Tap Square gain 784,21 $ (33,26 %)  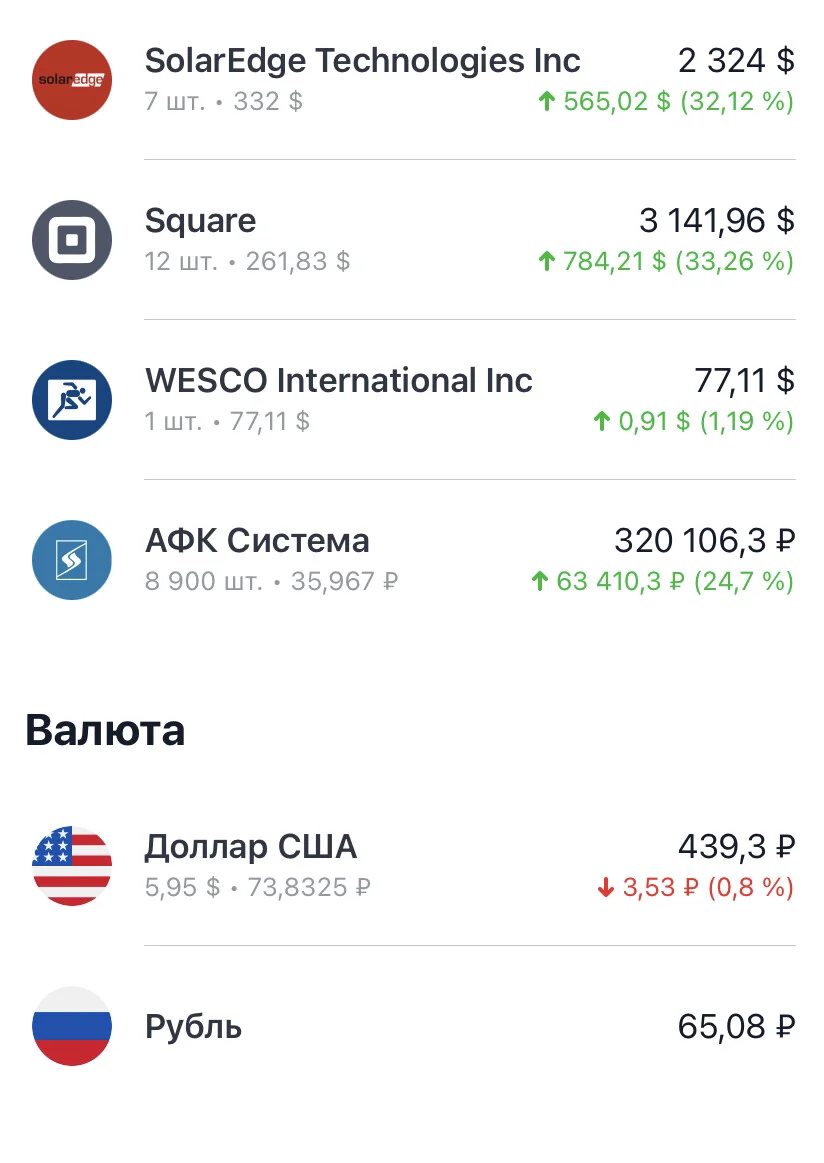click(665, 261)
